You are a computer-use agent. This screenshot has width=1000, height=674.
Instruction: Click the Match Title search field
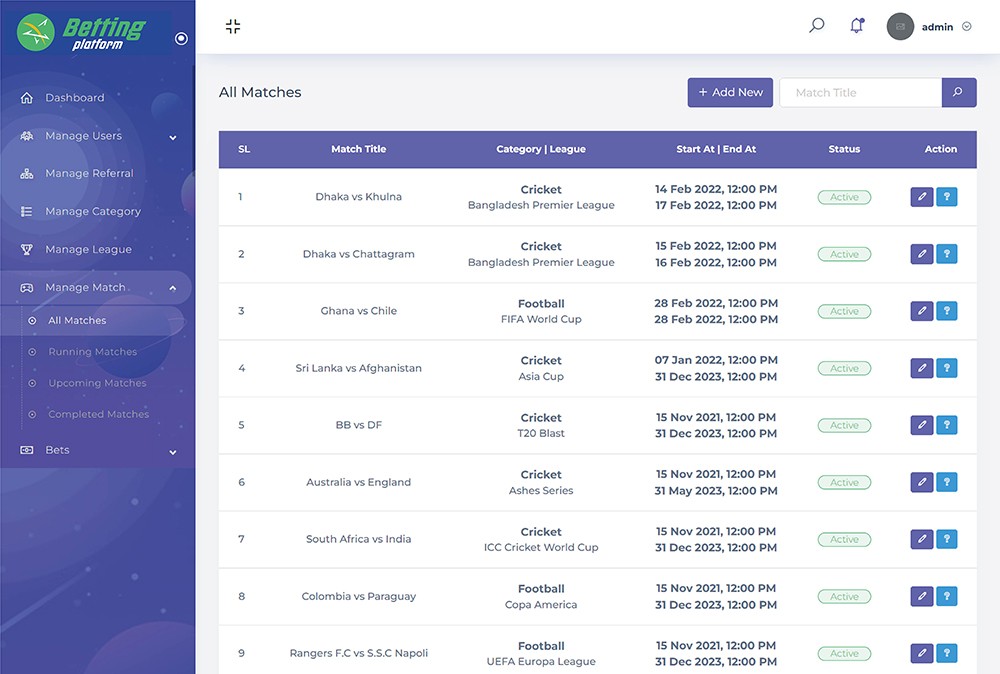coord(860,93)
